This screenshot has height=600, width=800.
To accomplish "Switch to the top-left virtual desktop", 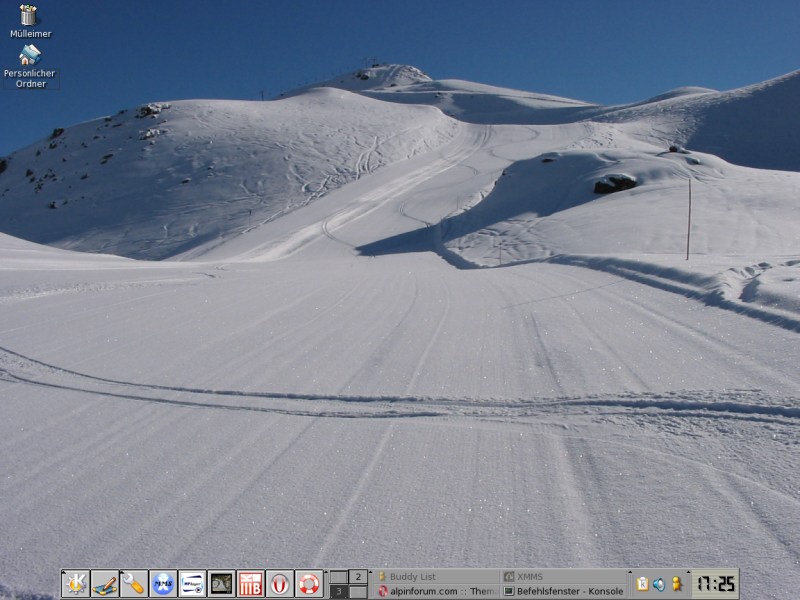I will point(339,576).
